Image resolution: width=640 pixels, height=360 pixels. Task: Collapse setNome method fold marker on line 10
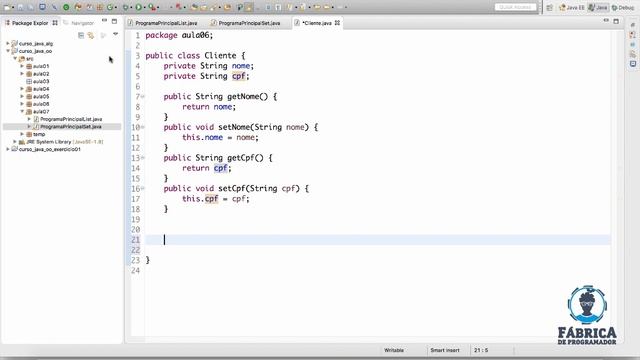pos(142,127)
